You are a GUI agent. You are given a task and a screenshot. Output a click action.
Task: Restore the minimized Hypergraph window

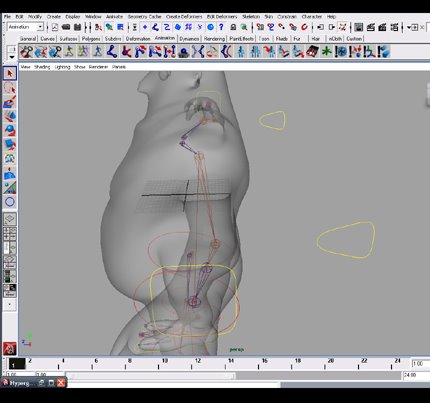pos(42,383)
